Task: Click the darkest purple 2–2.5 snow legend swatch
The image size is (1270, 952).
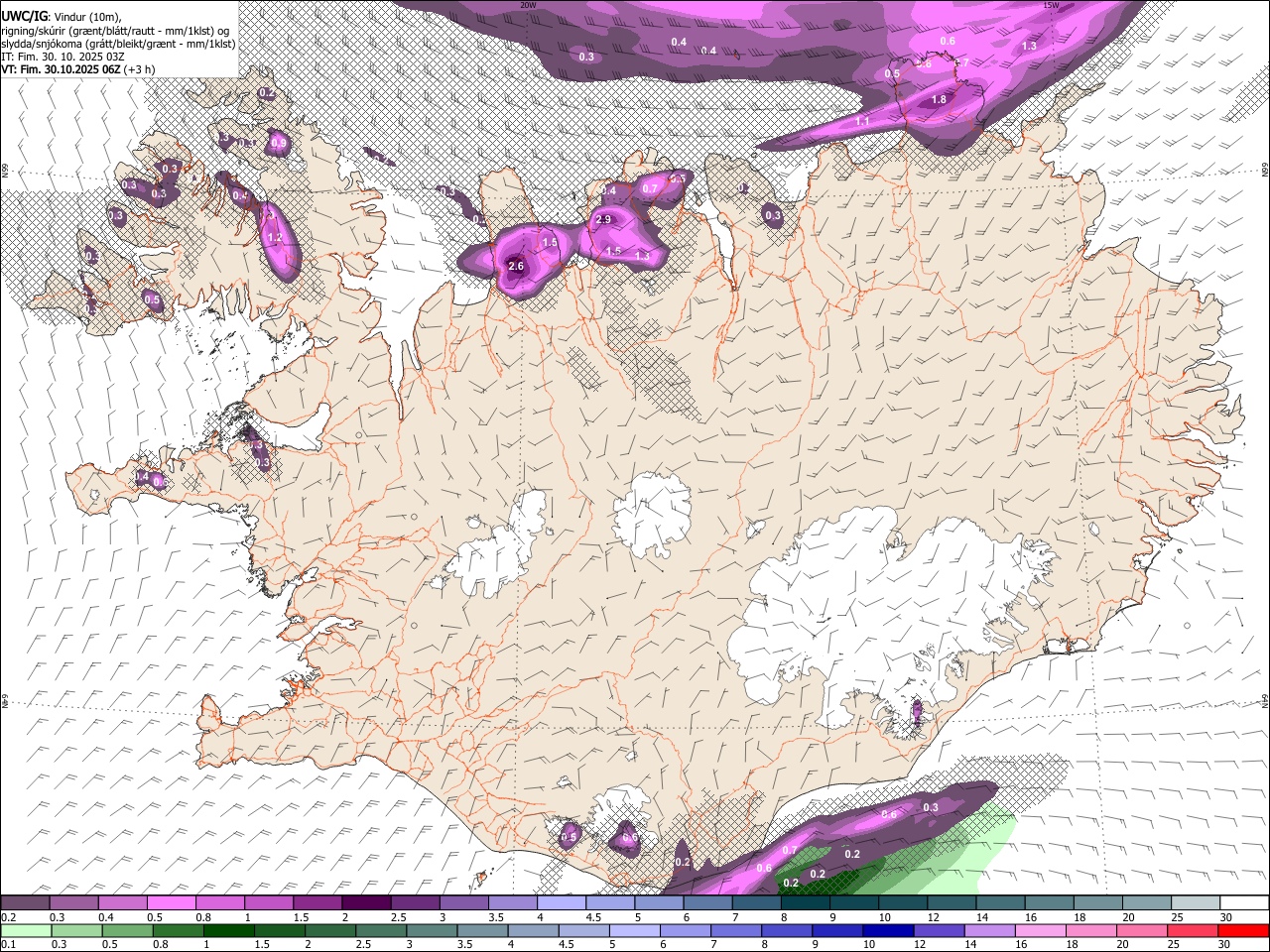Action: tap(366, 903)
